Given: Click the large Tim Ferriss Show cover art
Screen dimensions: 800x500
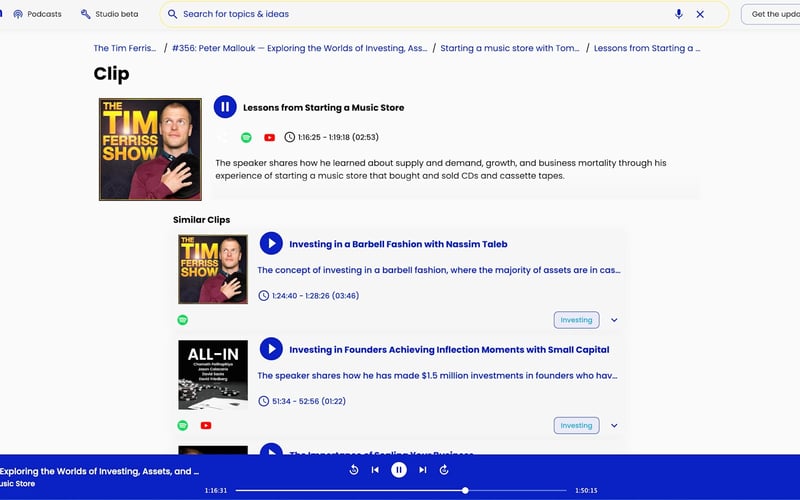Looking at the screenshot, I should tap(151, 149).
